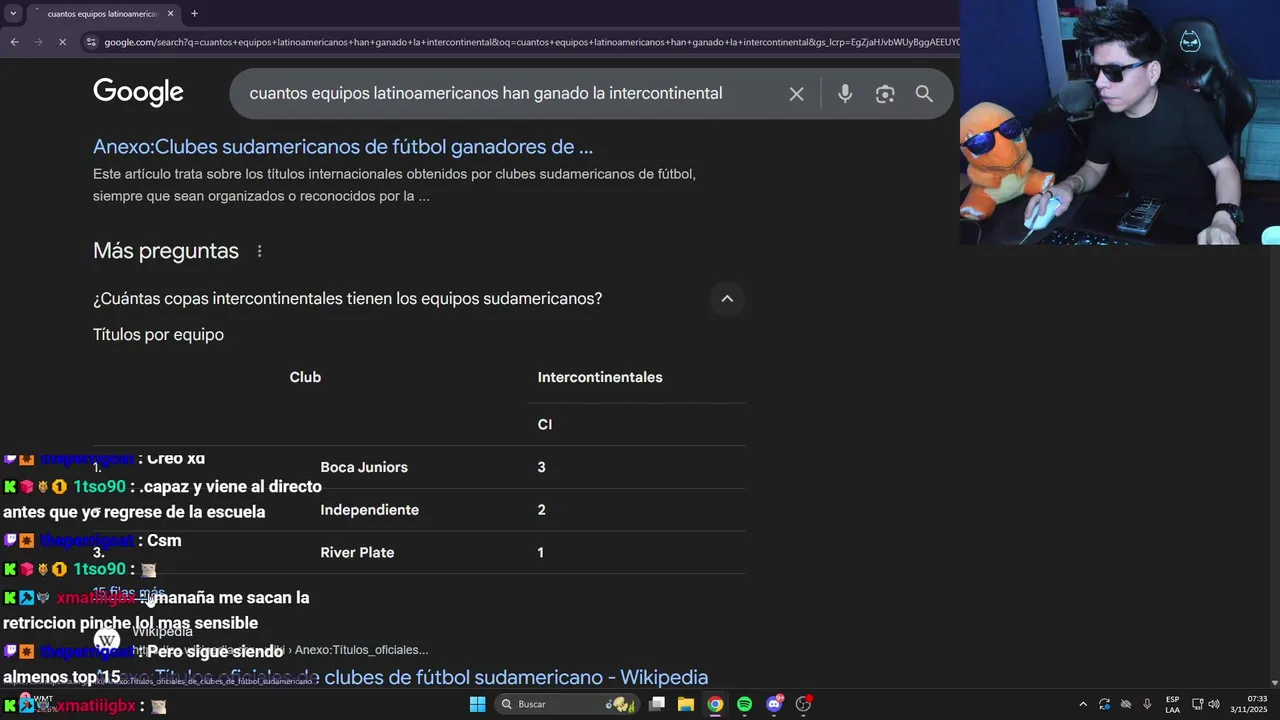Screen dimensions: 1280x720
Task: Open the network settings tray icon
Action: click(1197, 704)
